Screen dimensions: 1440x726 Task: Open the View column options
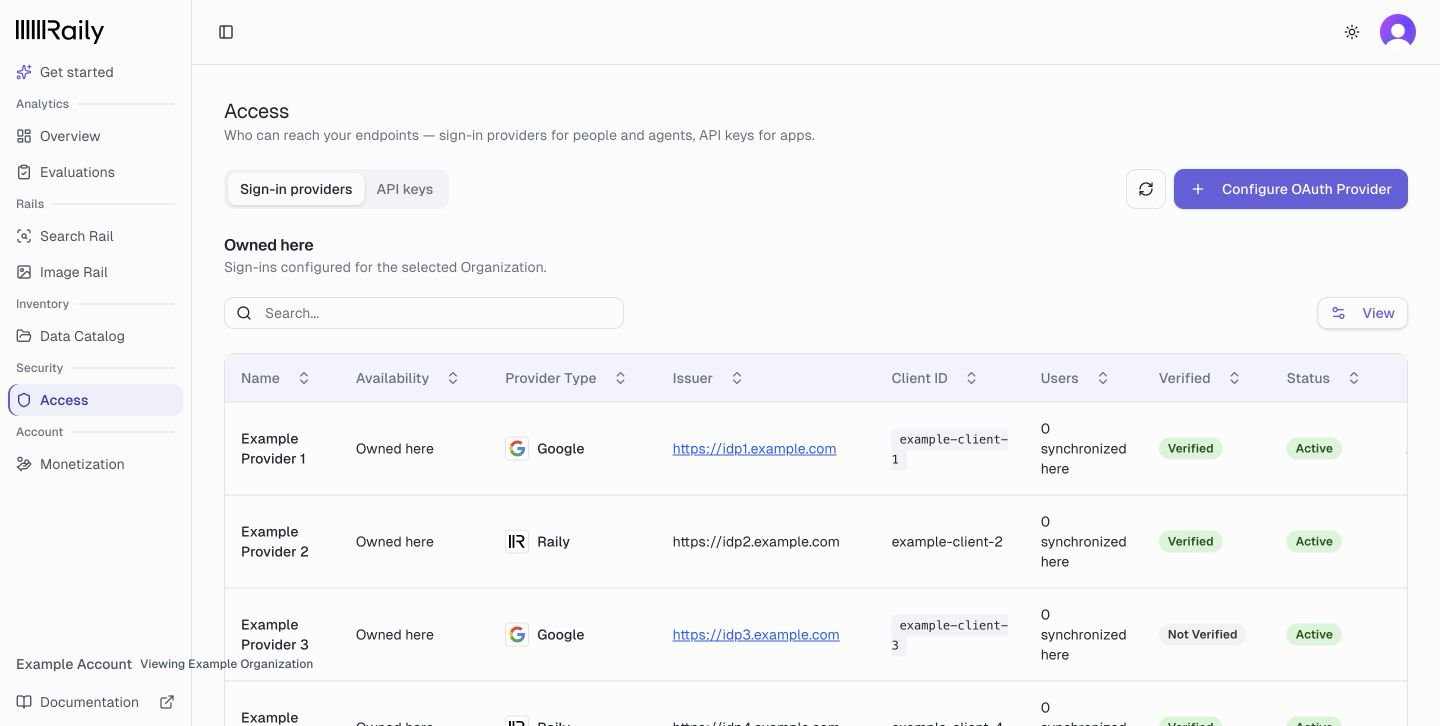(1362, 313)
